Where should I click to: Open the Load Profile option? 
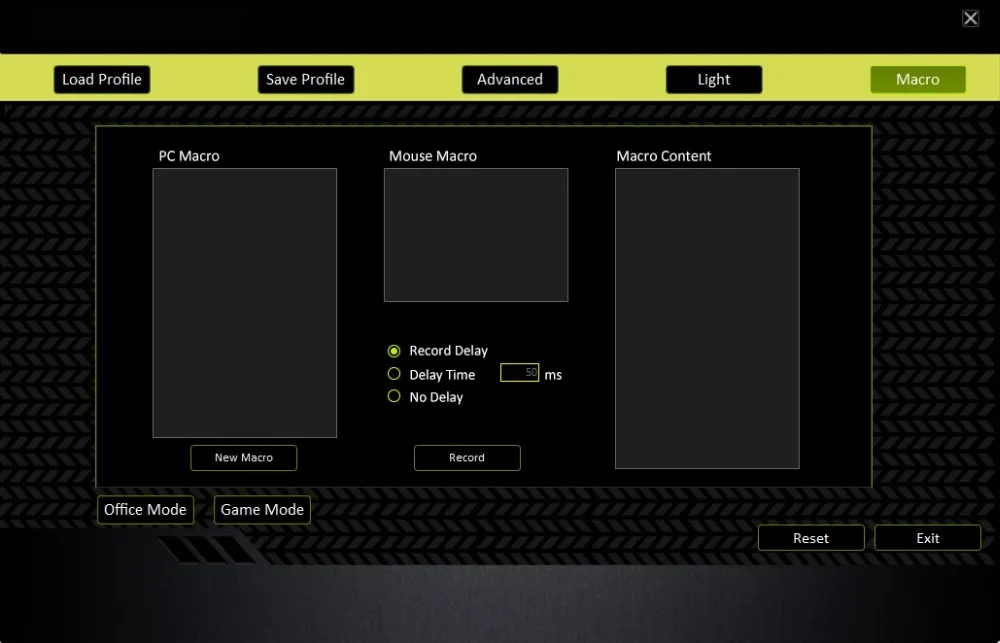[x=102, y=80]
